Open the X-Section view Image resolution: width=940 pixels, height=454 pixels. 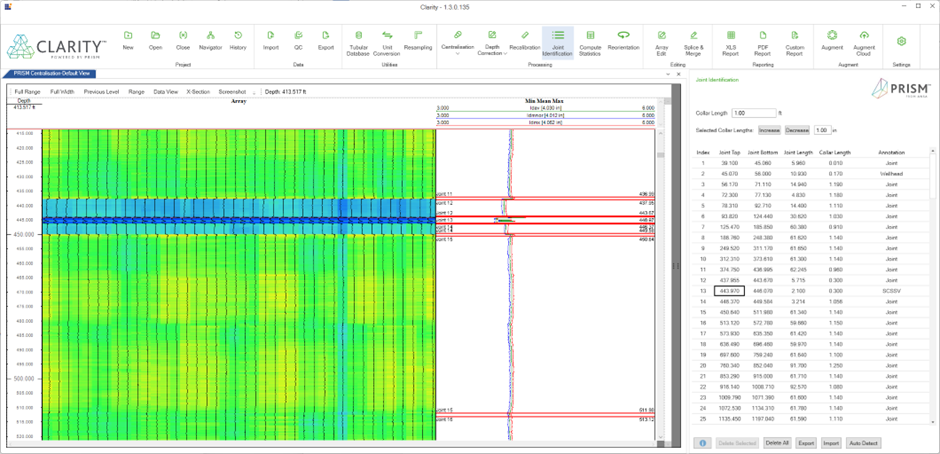[198, 92]
